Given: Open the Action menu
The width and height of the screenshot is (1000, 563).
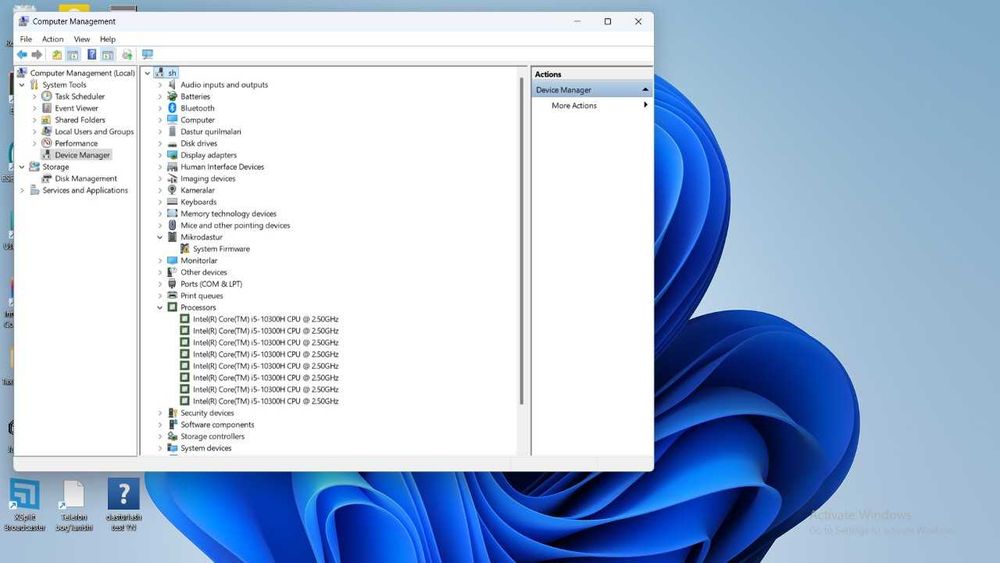Looking at the screenshot, I should coord(53,39).
